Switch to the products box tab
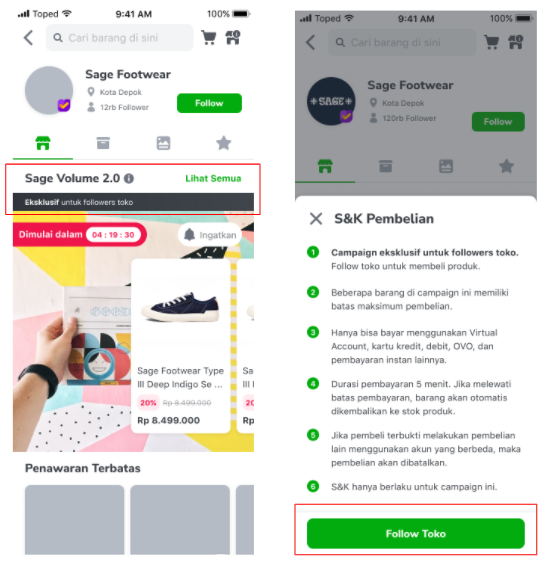543x563 pixels. pos(103,143)
